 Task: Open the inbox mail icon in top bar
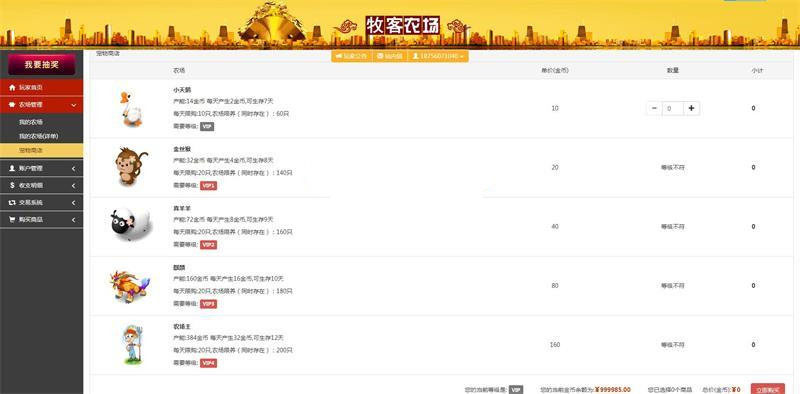click(380, 56)
